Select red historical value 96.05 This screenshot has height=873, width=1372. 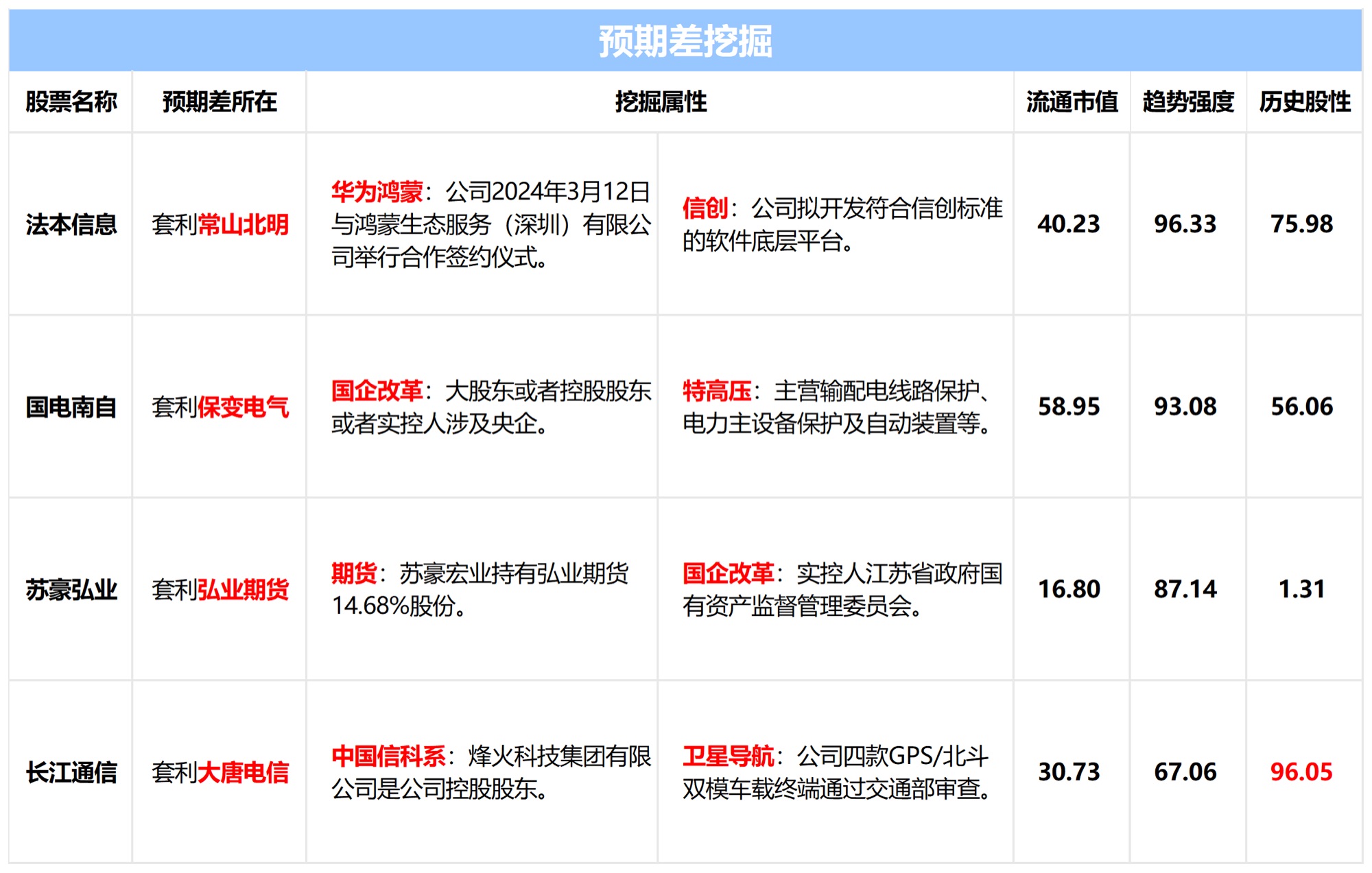point(1301,772)
